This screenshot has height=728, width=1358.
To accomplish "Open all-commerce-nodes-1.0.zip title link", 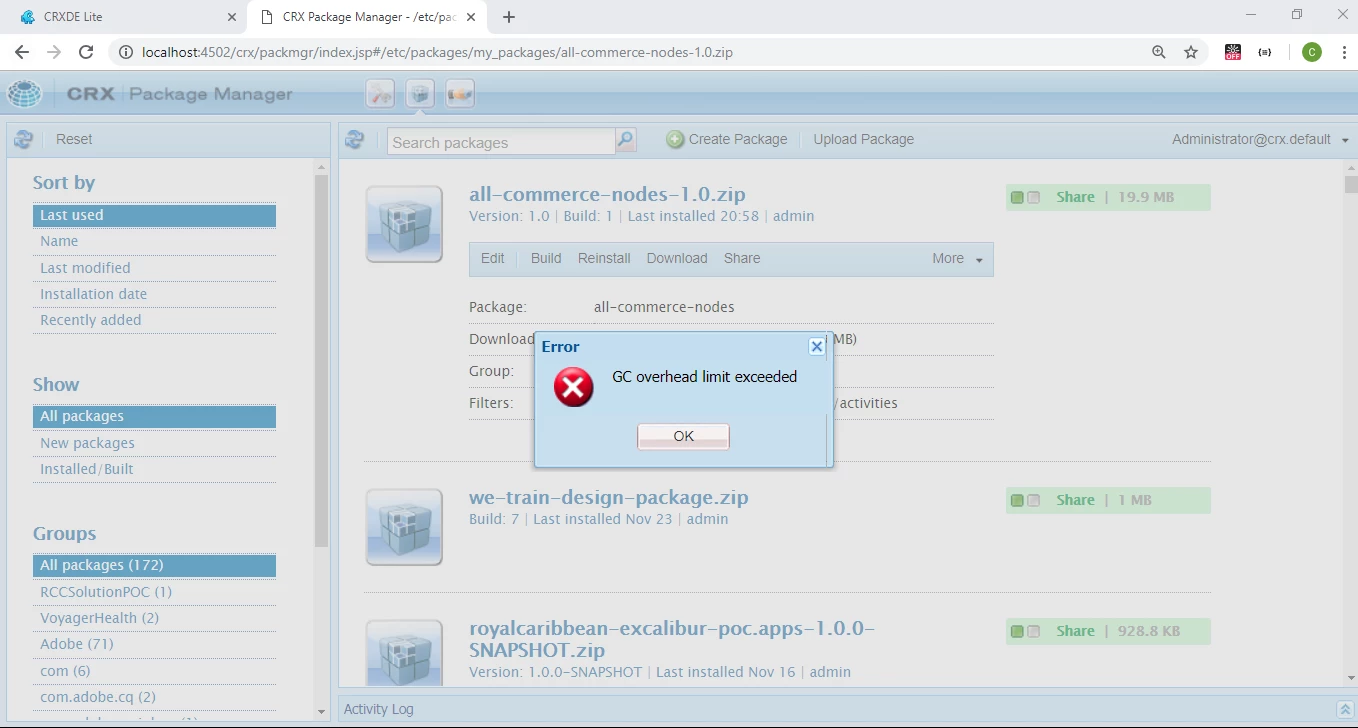I will coord(607,194).
